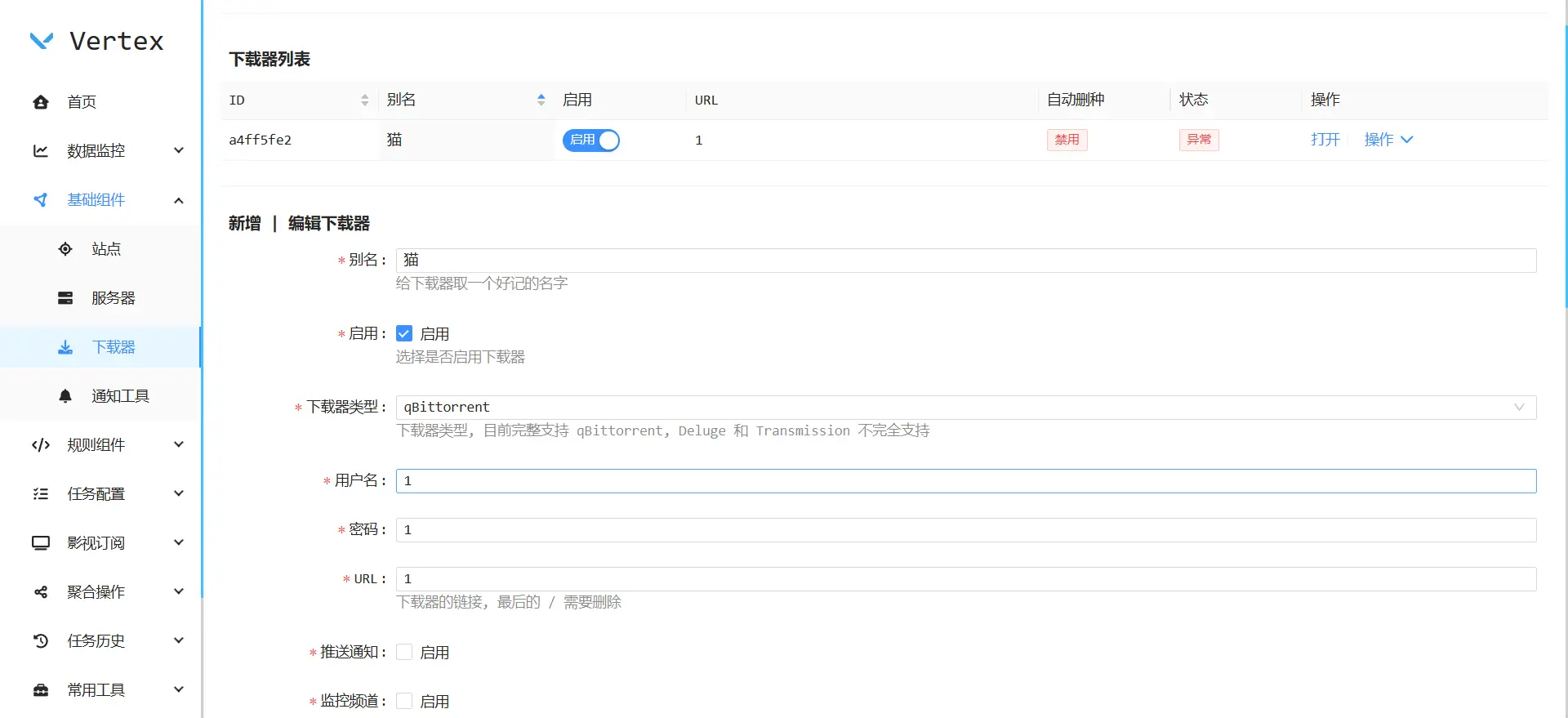Viewport: 1568px width, 718px height.
Task: Toggle the 启用 switch for downloader 猫
Action: pos(590,140)
